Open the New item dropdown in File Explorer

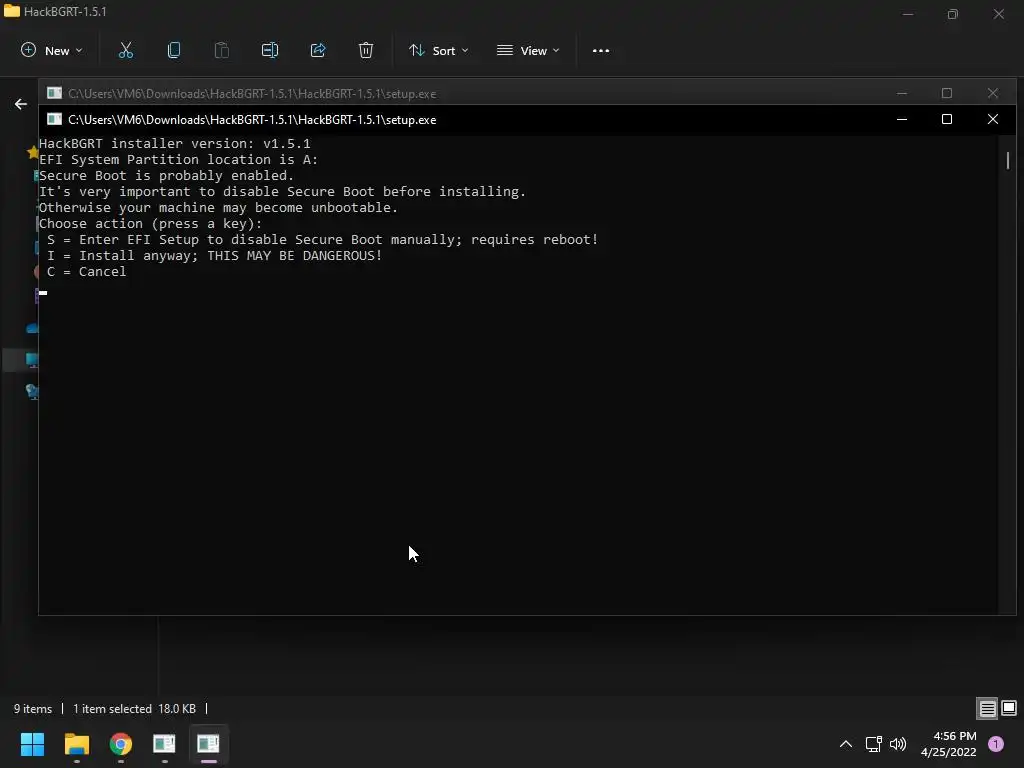tap(52, 50)
